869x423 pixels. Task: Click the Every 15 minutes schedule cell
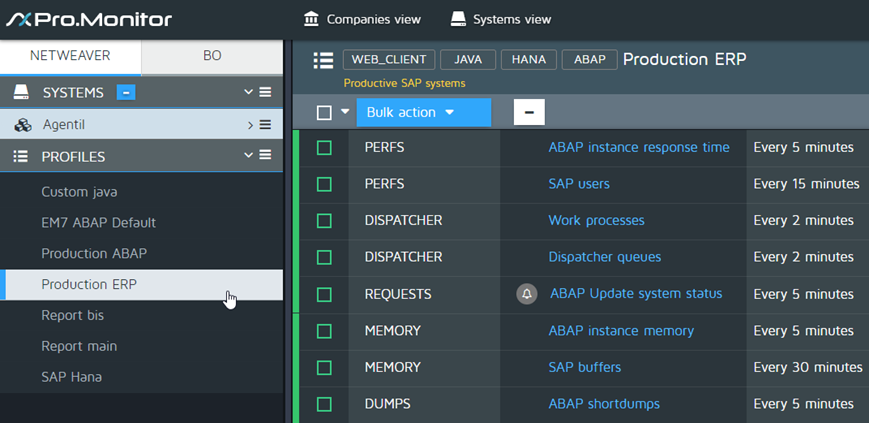coord(806,184)
